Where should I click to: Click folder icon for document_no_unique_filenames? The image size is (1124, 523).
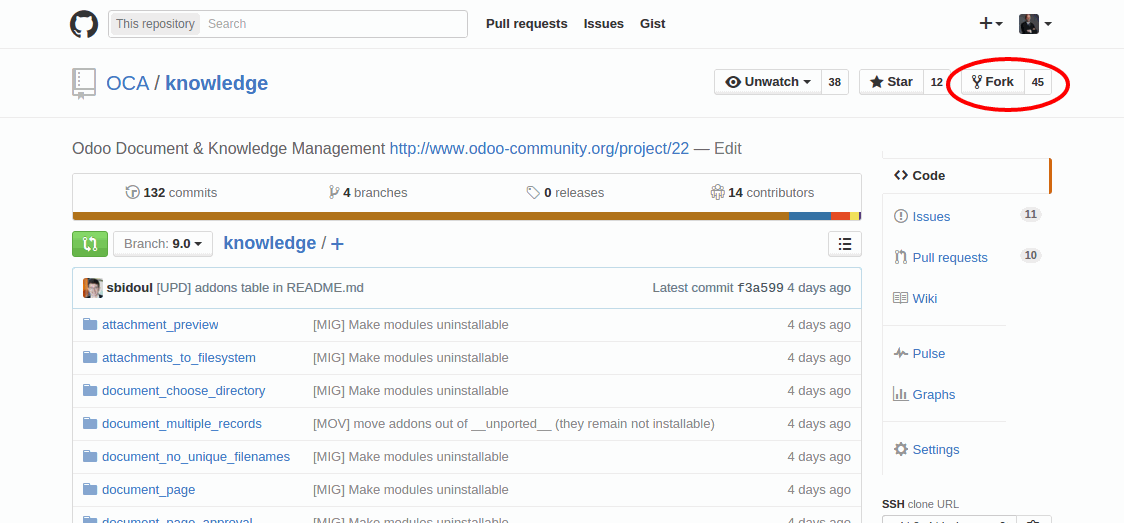(x=90, y=456)
